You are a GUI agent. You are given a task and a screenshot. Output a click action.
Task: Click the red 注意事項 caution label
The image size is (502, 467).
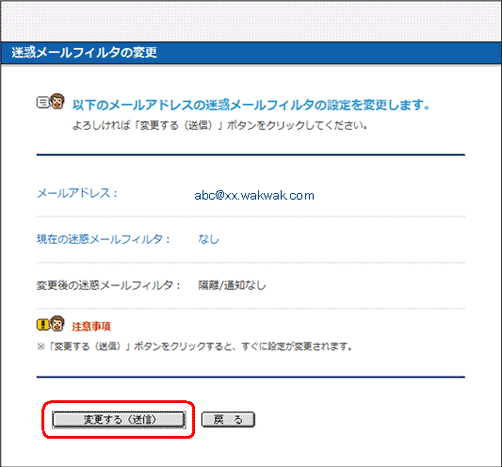91,326
